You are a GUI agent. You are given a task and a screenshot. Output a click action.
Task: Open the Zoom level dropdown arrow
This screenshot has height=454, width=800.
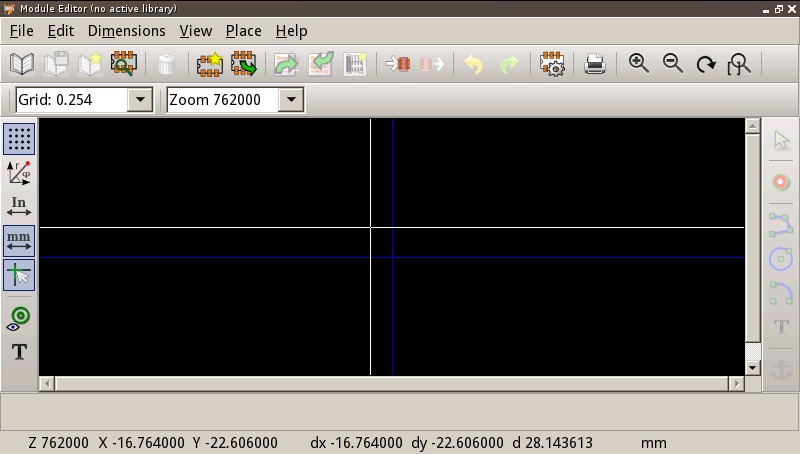point(291,99)
